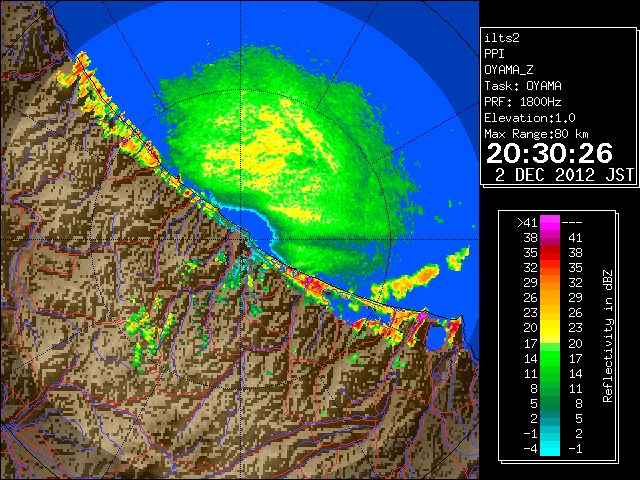Click the 'Max Range:80 km' line
This screenshot has width=640, height=480.
536,134
